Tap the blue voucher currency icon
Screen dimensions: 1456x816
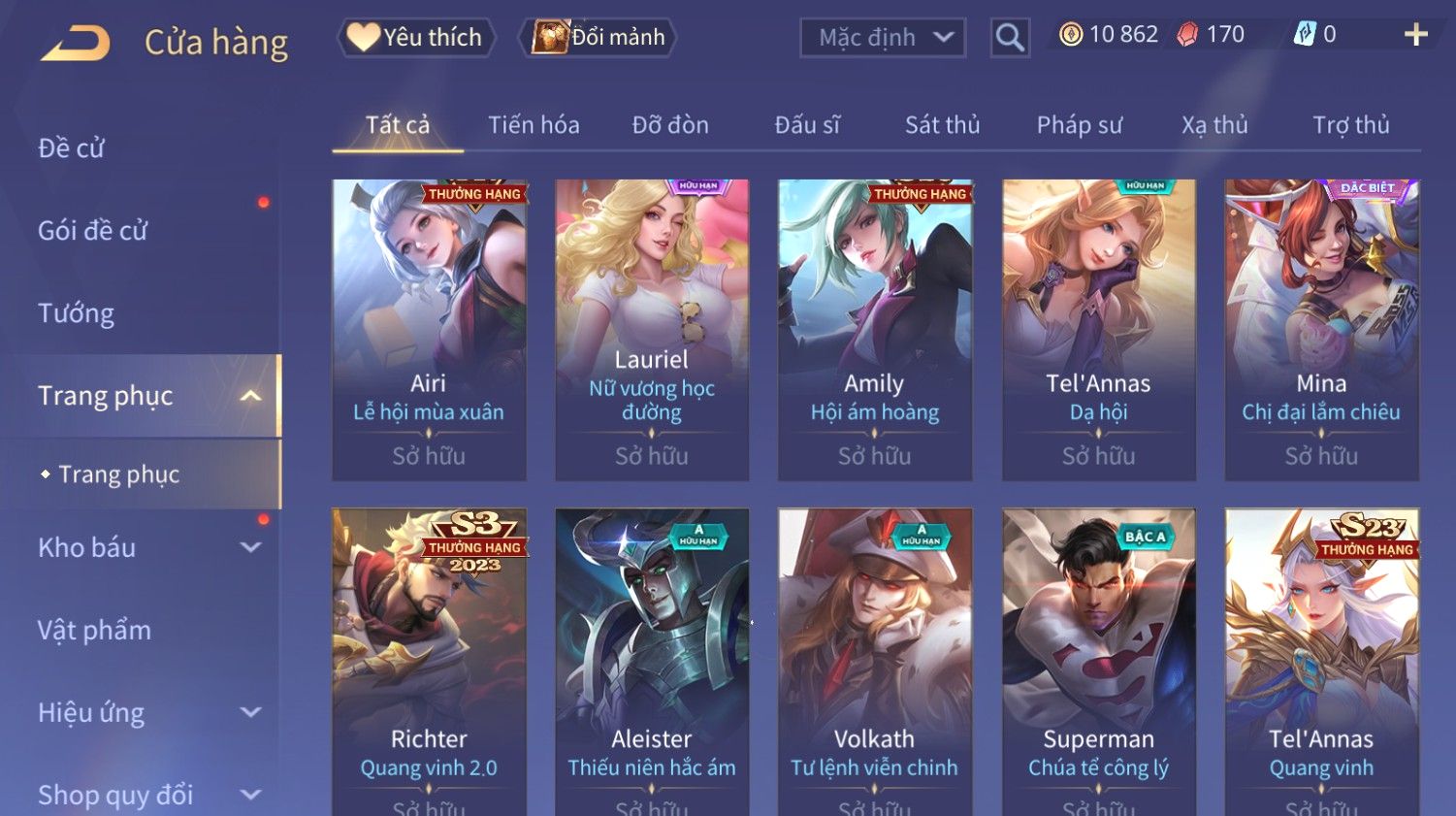pos(1305,35)
